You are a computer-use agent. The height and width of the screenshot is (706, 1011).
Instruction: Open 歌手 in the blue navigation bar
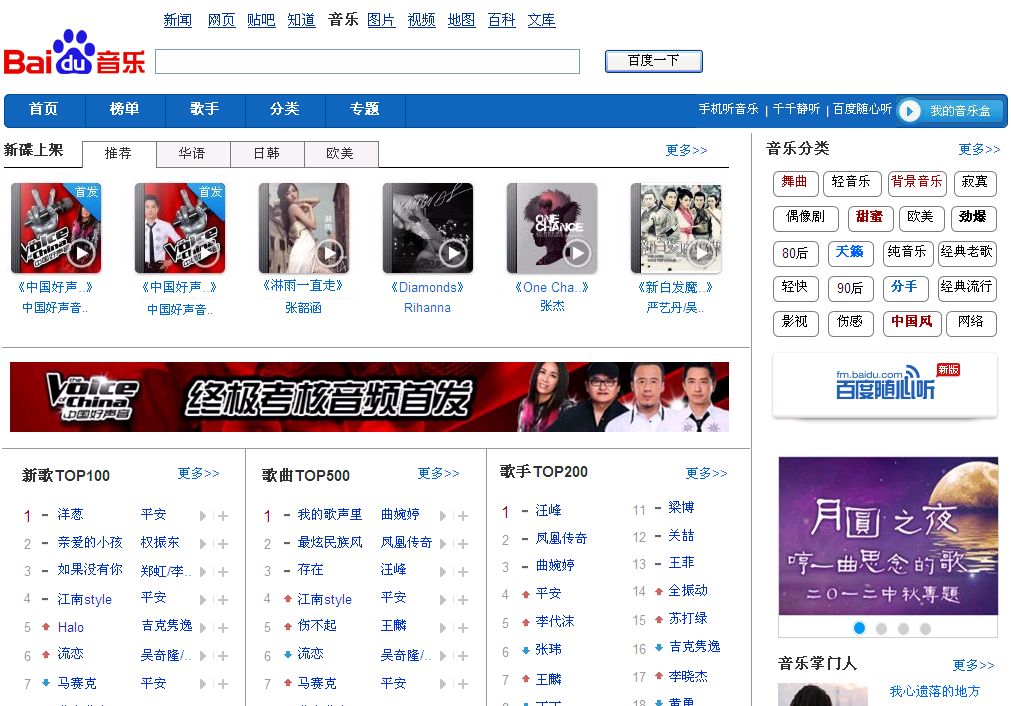(204, 109)
